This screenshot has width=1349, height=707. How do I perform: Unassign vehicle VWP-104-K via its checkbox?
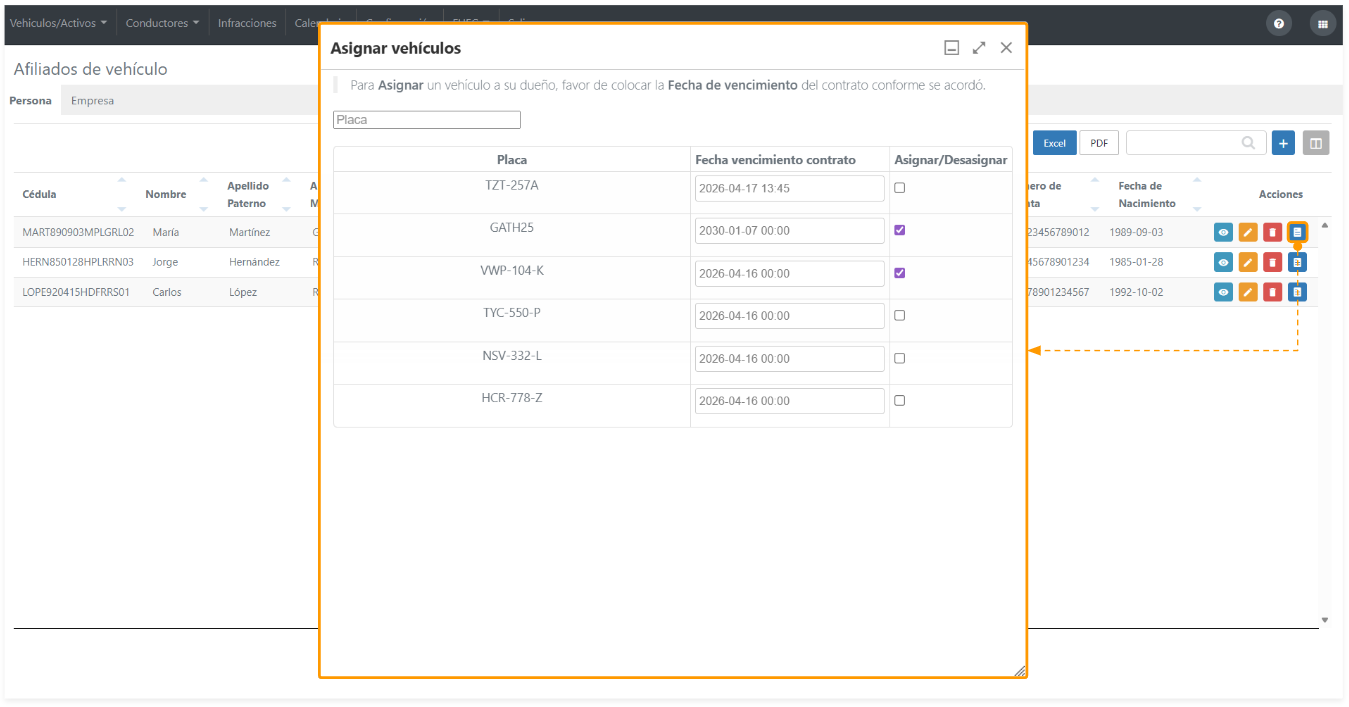click(900, 273)
